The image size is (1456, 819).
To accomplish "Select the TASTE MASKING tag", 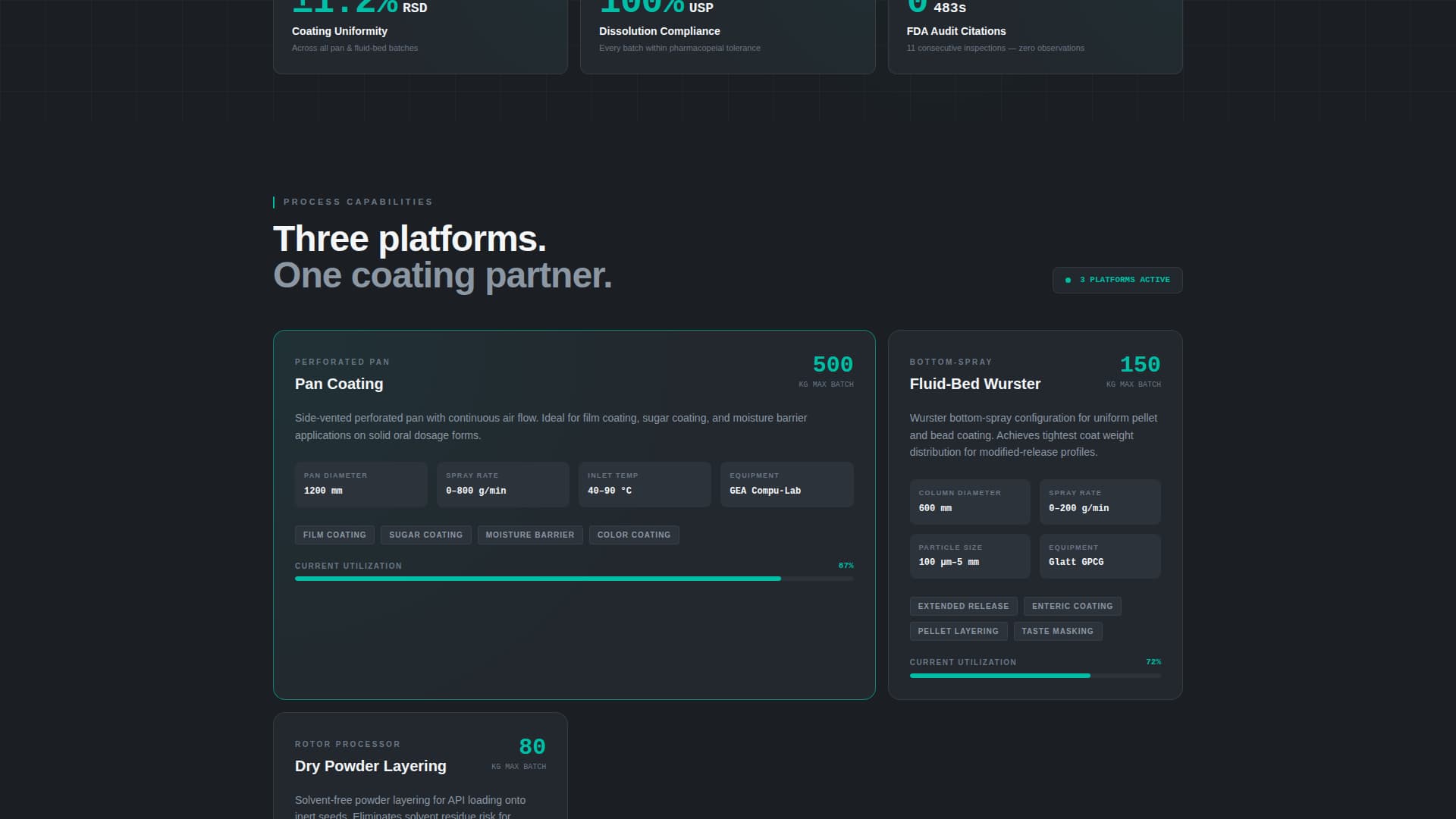I will (x=1057, y=631).
